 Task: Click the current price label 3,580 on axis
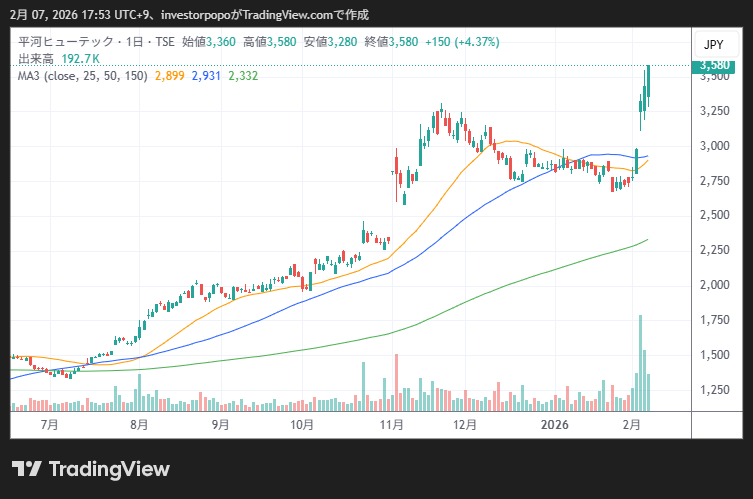714,66
